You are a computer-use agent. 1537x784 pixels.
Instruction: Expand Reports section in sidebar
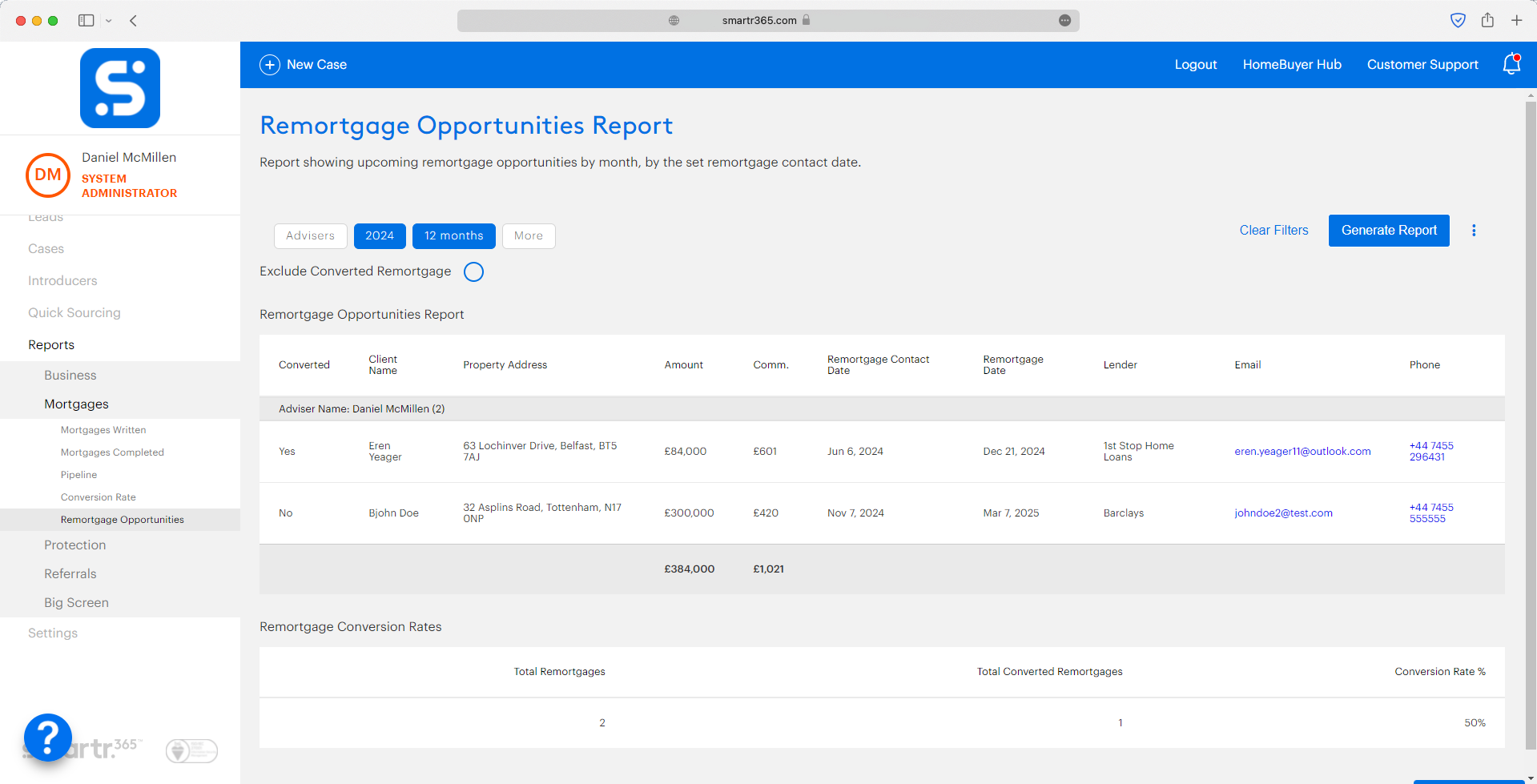pyautogui.click(x=51, y=345)
